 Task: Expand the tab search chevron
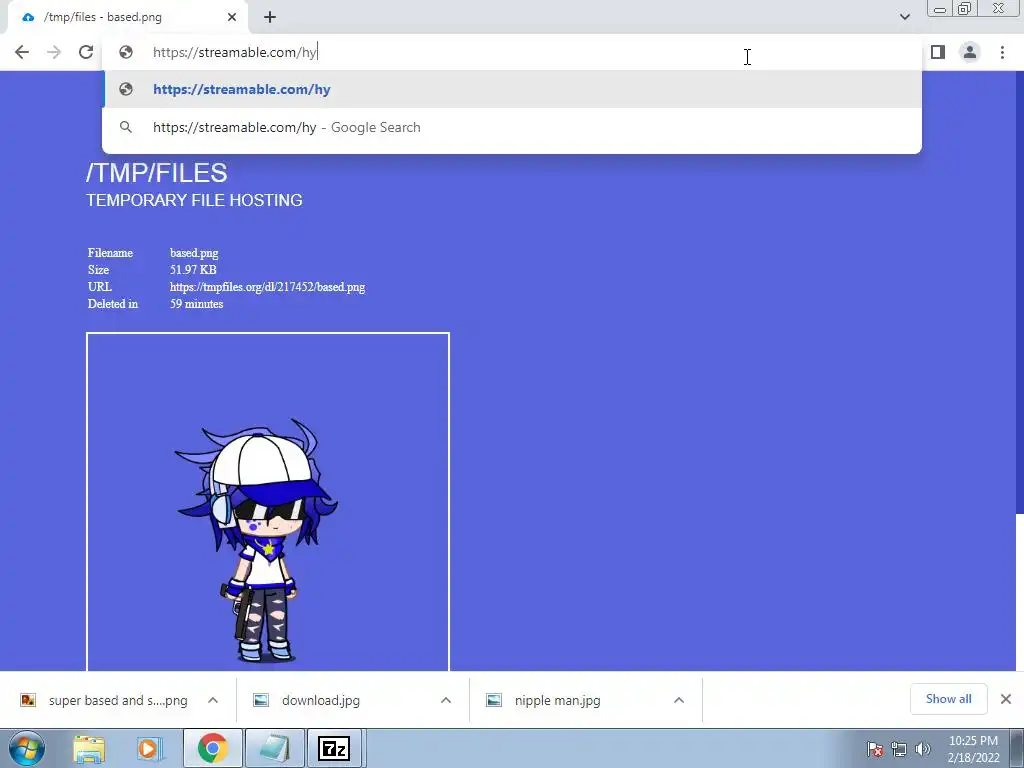(x=904, y=17)
